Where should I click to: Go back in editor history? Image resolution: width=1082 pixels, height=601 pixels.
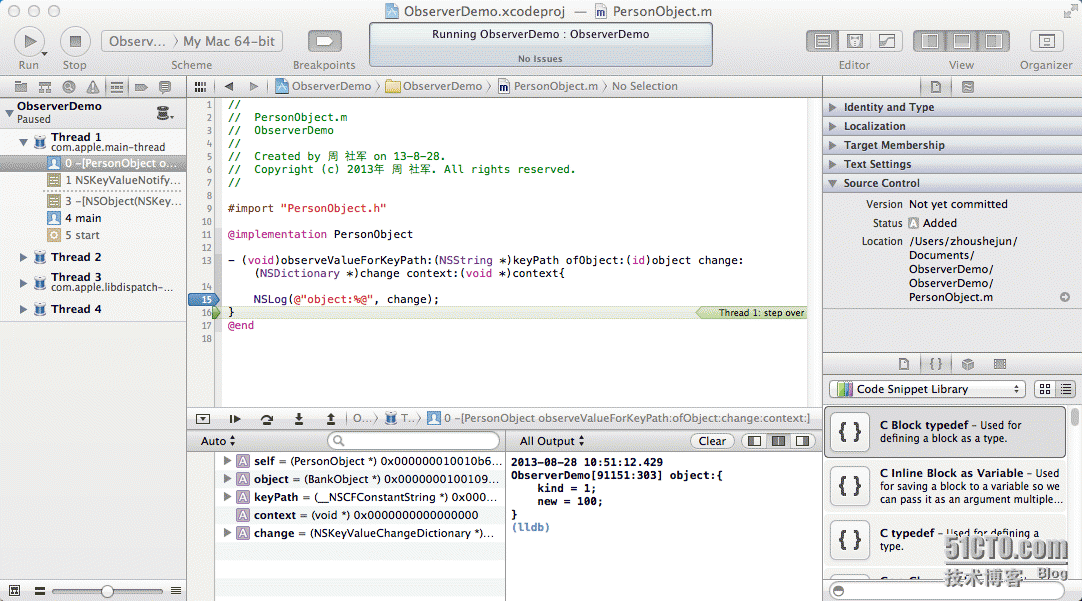pyautogui.click(x=229, y=86)
